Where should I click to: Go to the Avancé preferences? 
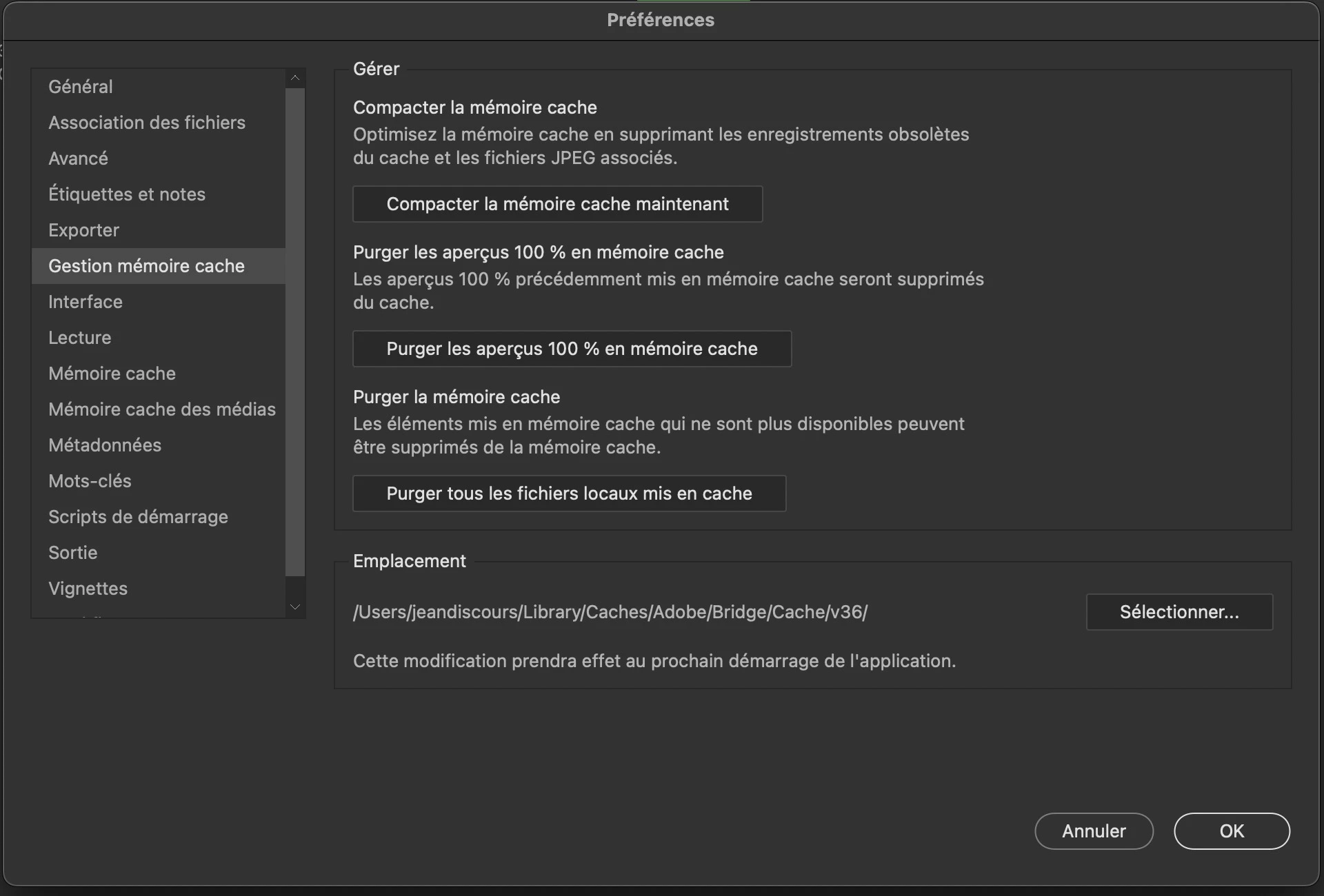tap(78, 159)
